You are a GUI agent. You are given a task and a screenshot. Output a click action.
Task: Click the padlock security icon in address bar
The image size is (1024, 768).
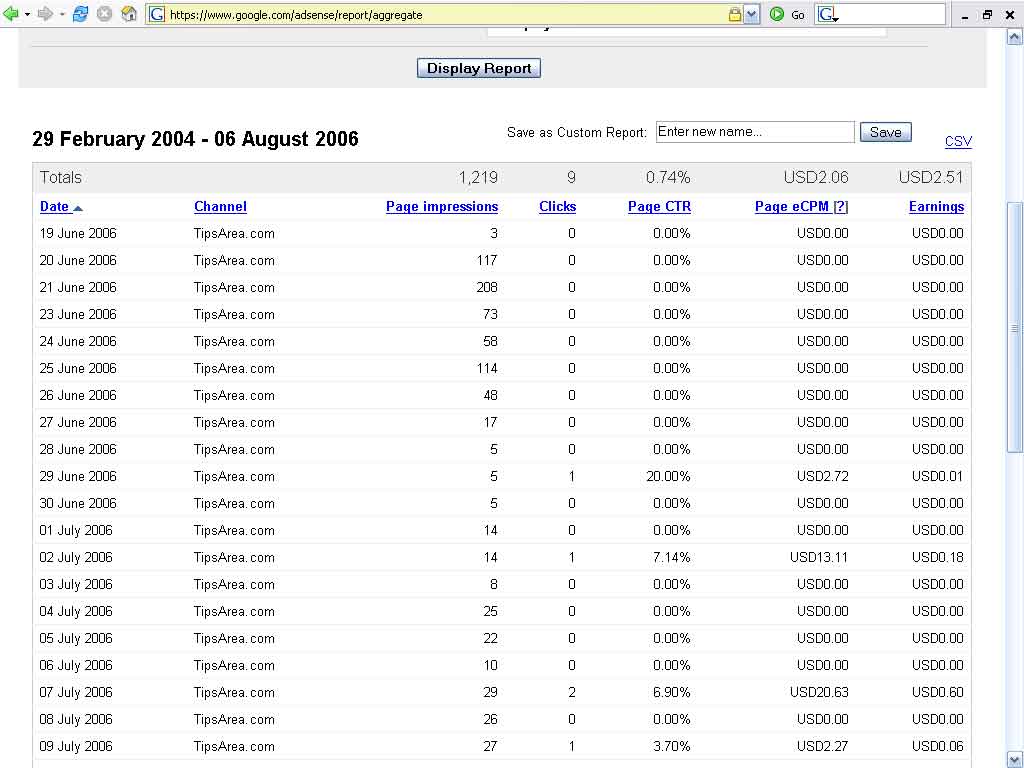point(735,14)
